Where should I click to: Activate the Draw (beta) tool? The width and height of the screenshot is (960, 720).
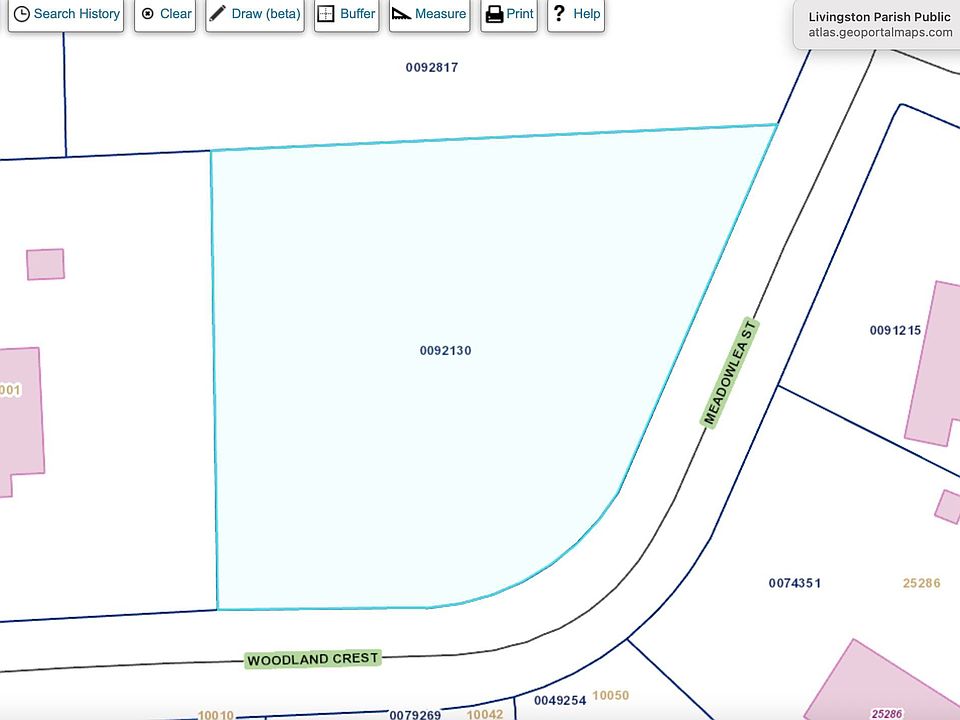point(255,14)
